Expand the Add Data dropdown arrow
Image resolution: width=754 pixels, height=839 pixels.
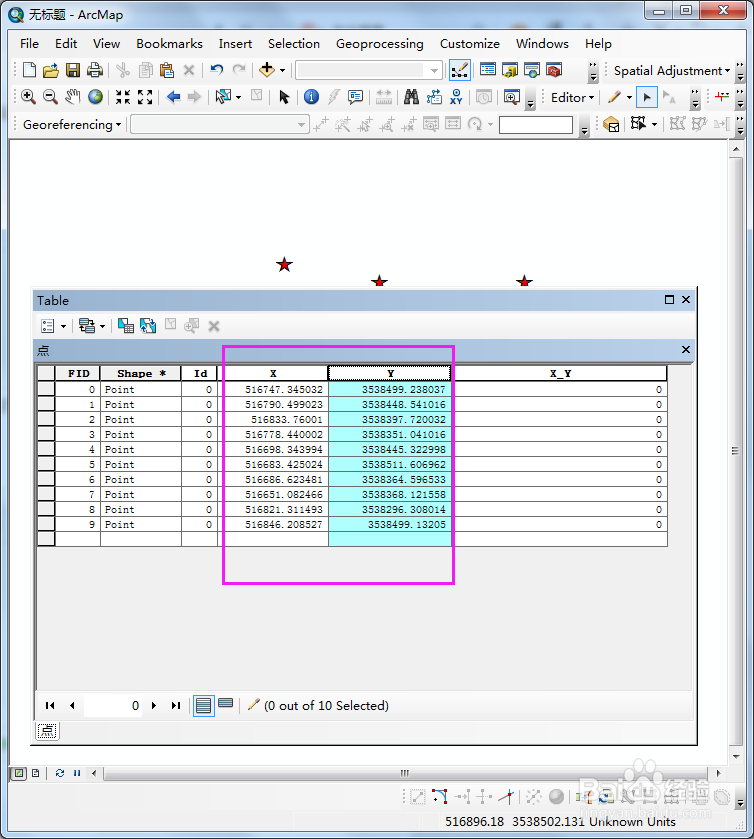283,70
